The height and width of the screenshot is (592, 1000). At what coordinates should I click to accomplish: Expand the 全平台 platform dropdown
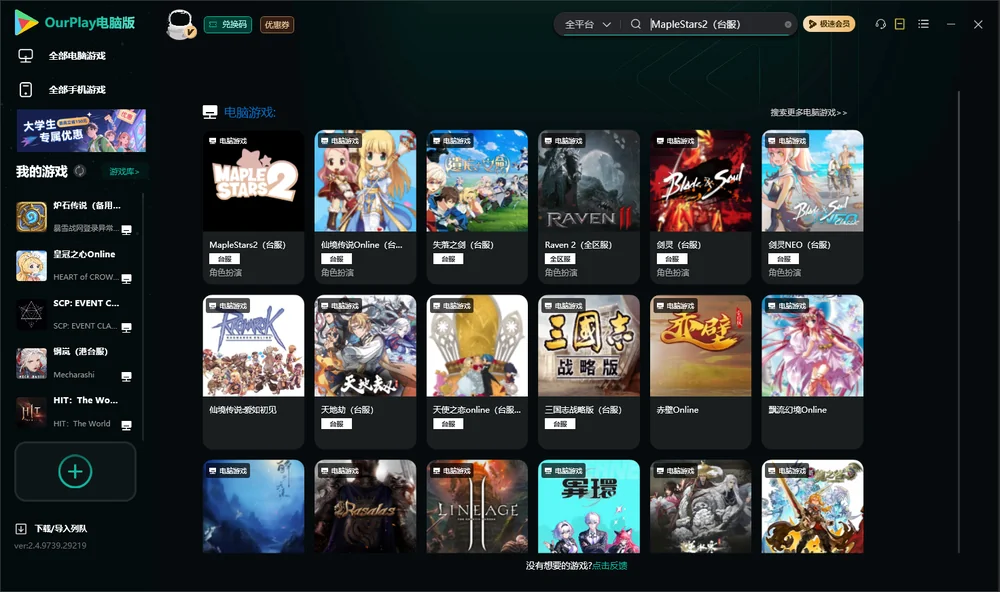coord(587,24)
